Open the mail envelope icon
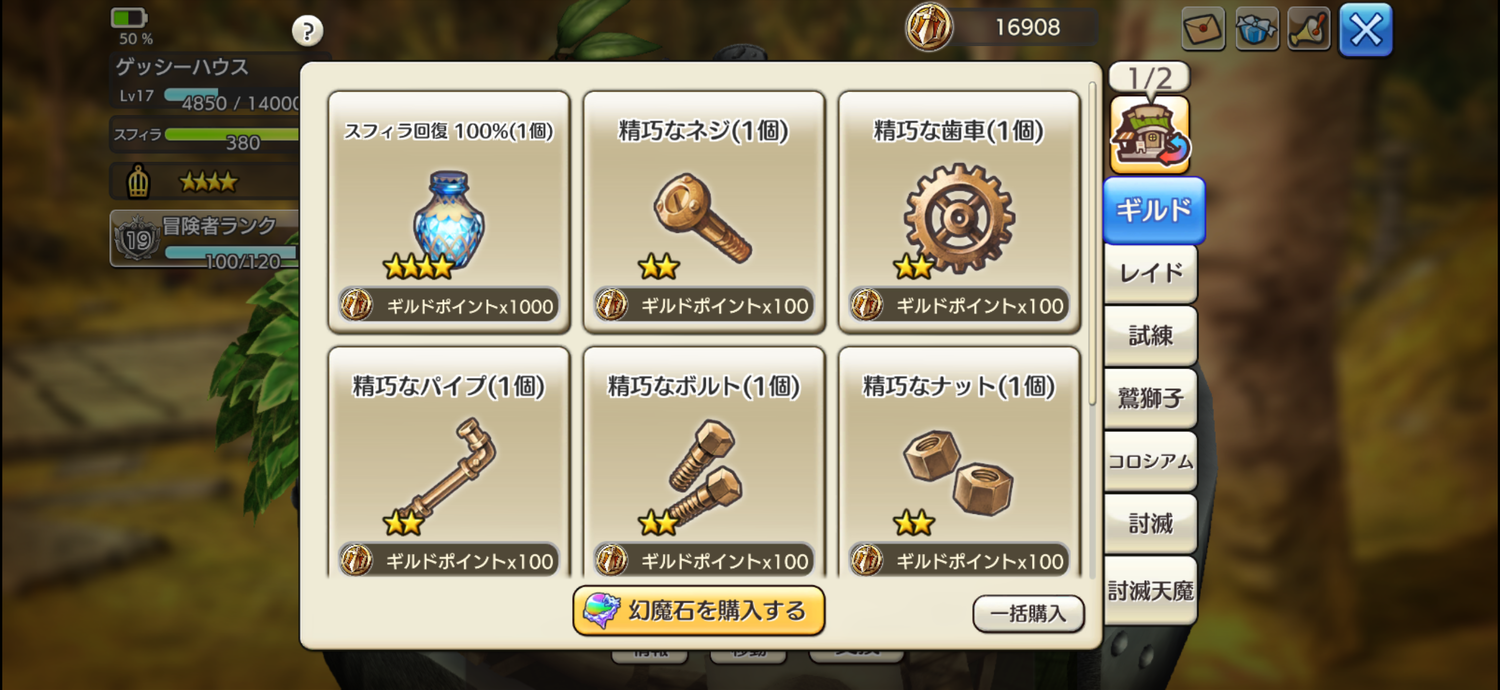 pyautogui.click(x=1203, y=29)
